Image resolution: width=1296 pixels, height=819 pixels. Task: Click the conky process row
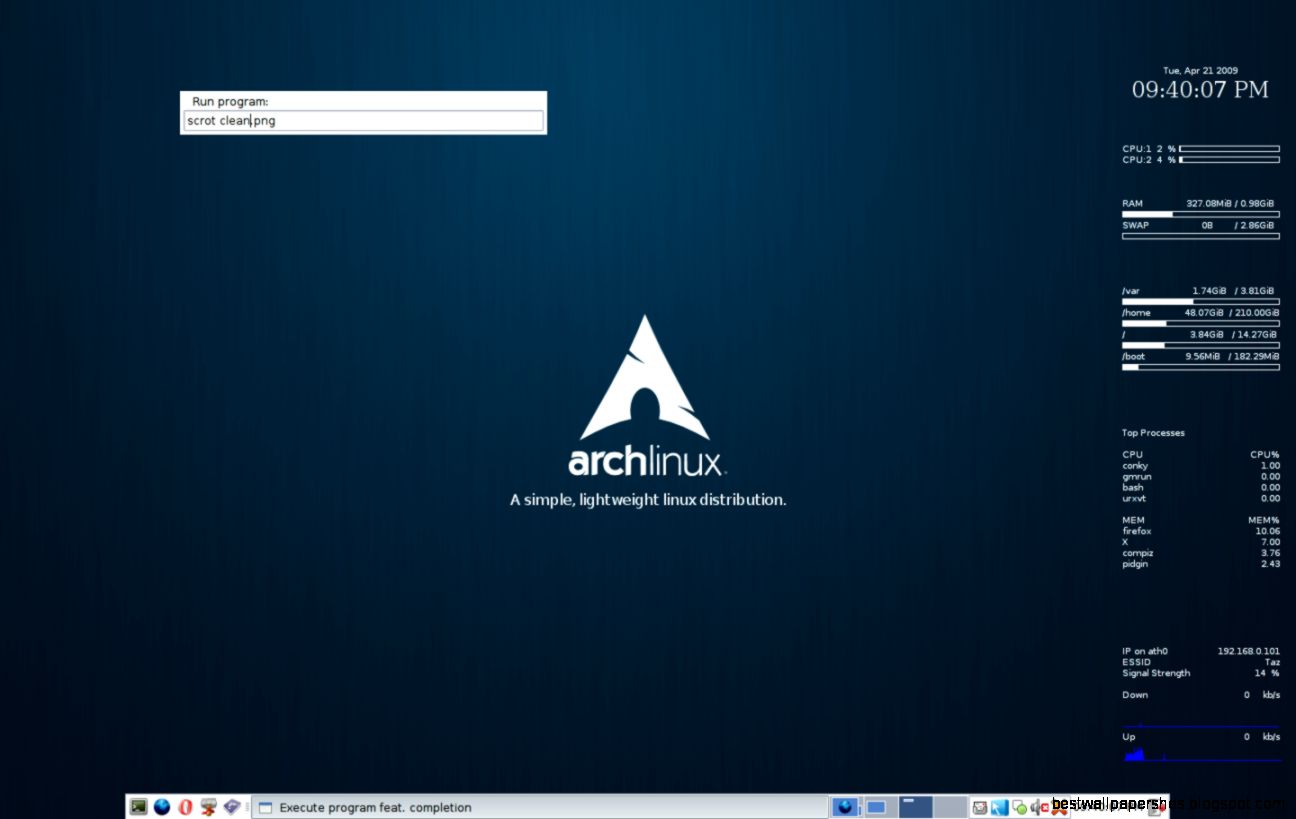[1200, 466]
